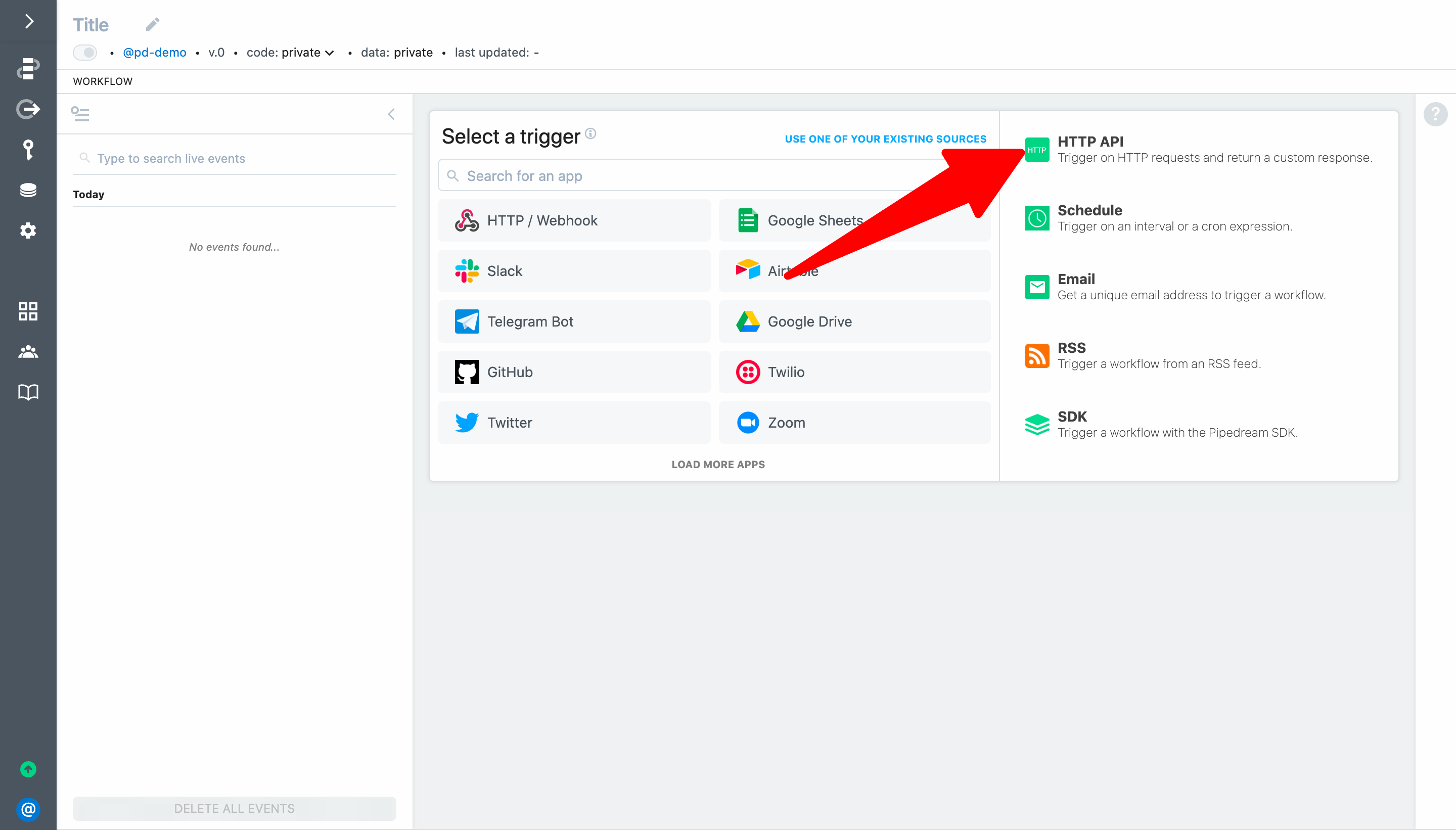Open the key-shaped Accounts icon in the sidebar
This screenshot has height=830, width=1456.
28,149
